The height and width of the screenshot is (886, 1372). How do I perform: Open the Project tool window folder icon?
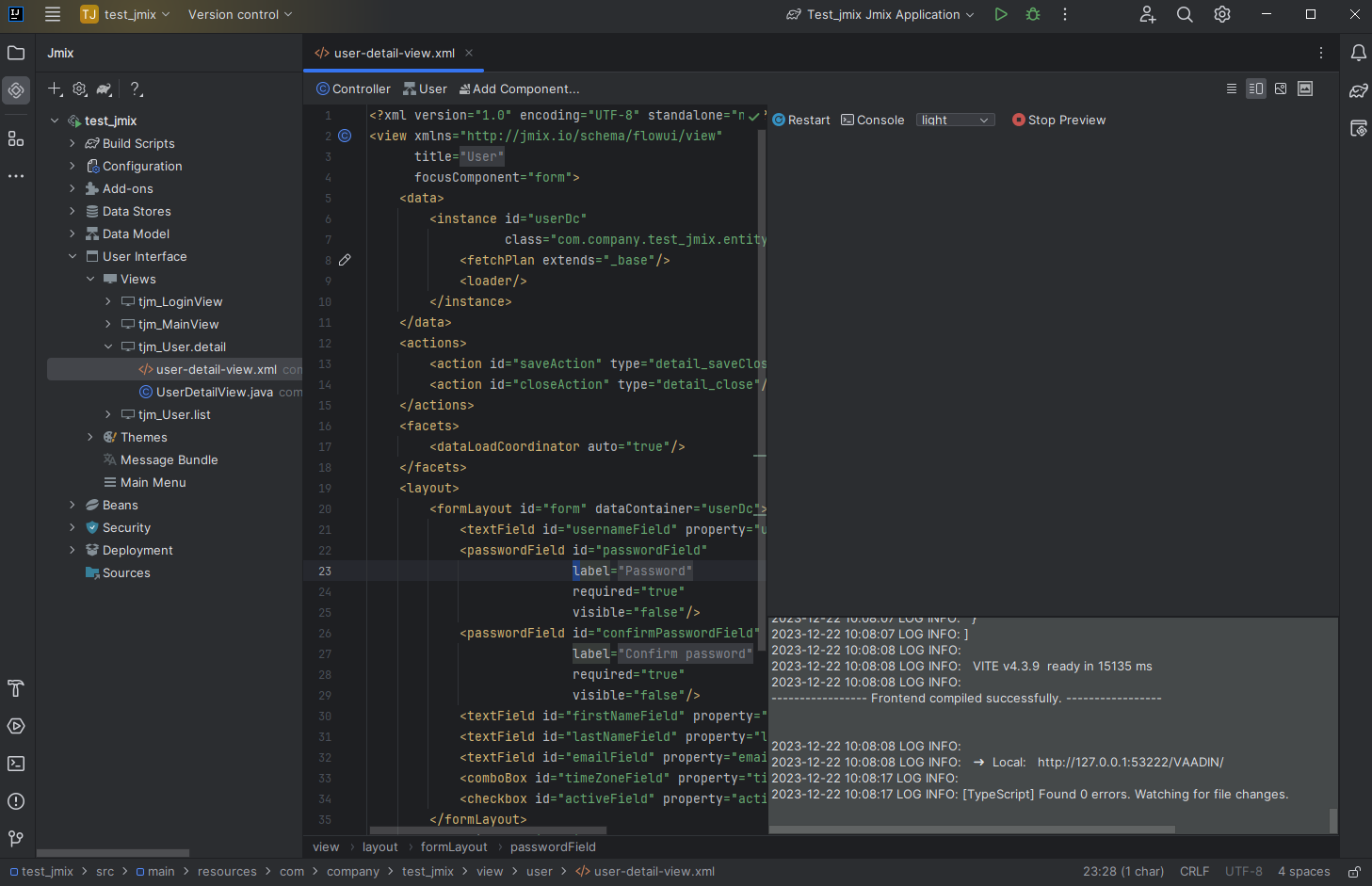click(16, 53)
